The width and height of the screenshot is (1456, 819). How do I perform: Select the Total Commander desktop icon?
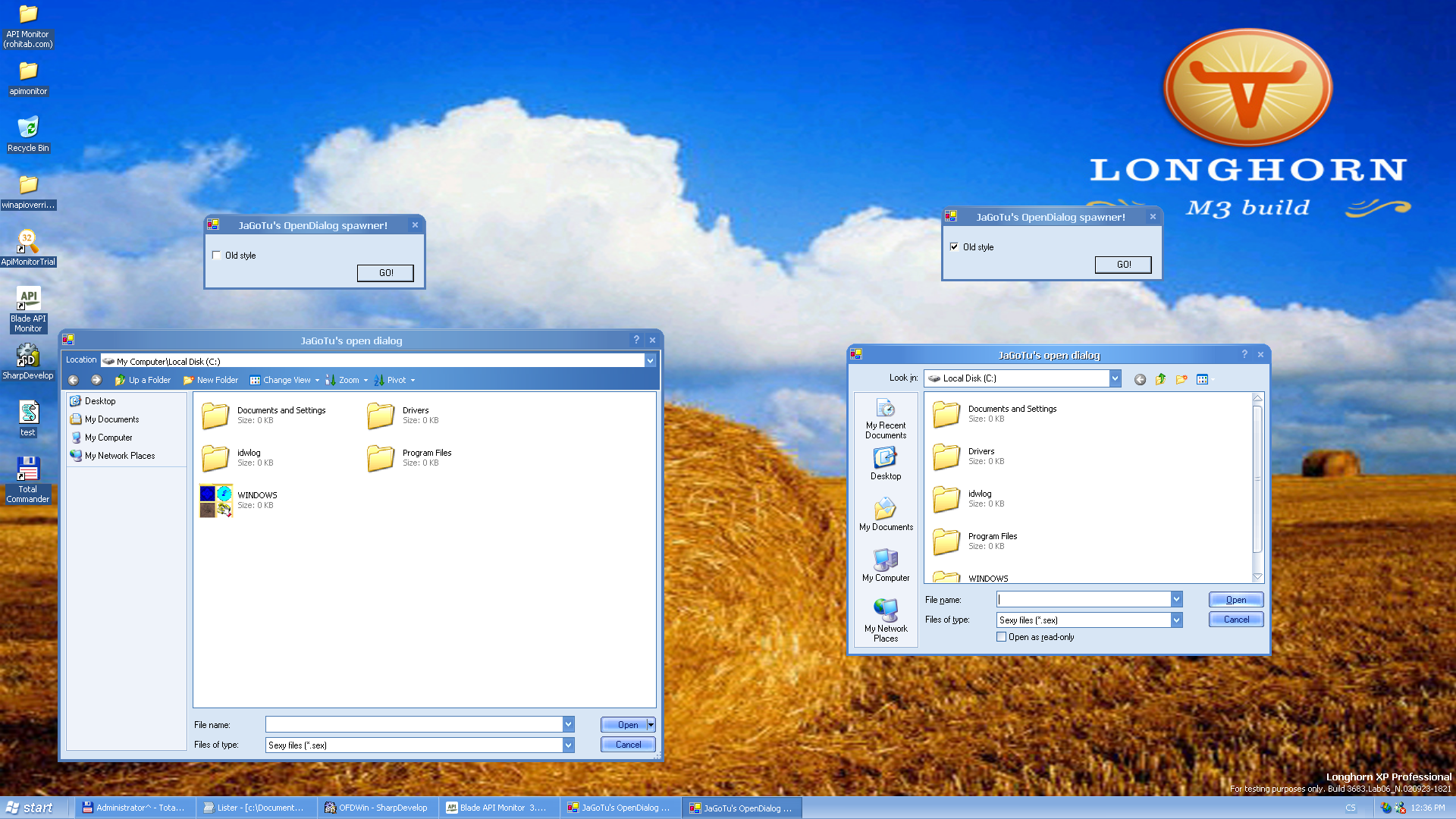click(28, 479)
